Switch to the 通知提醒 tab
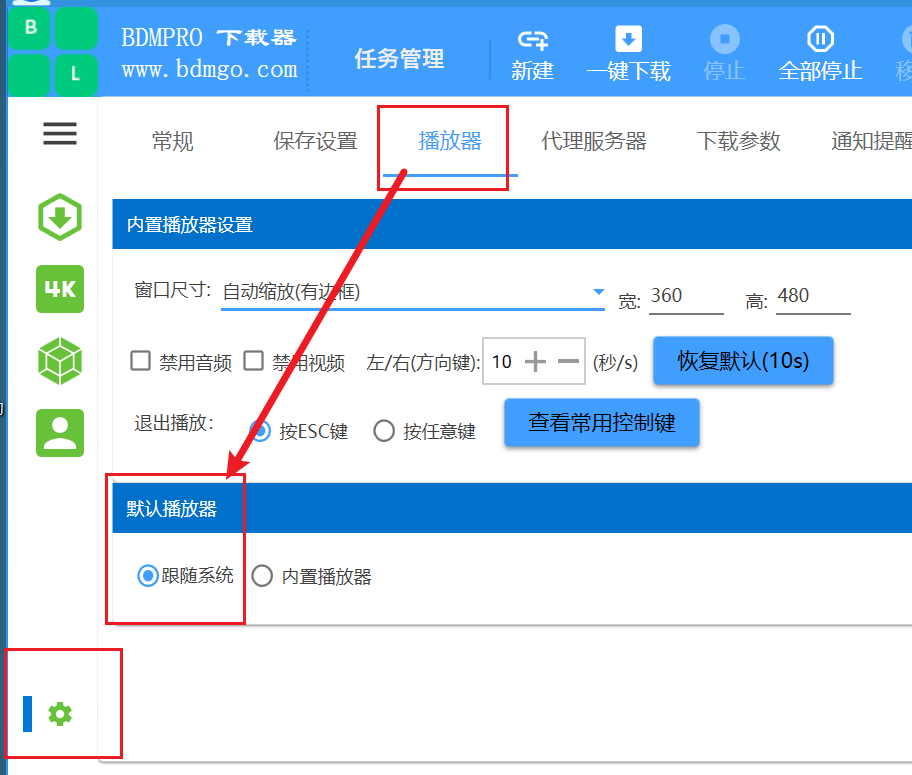This screenshot has height=775, width=912. pos(871,141)
